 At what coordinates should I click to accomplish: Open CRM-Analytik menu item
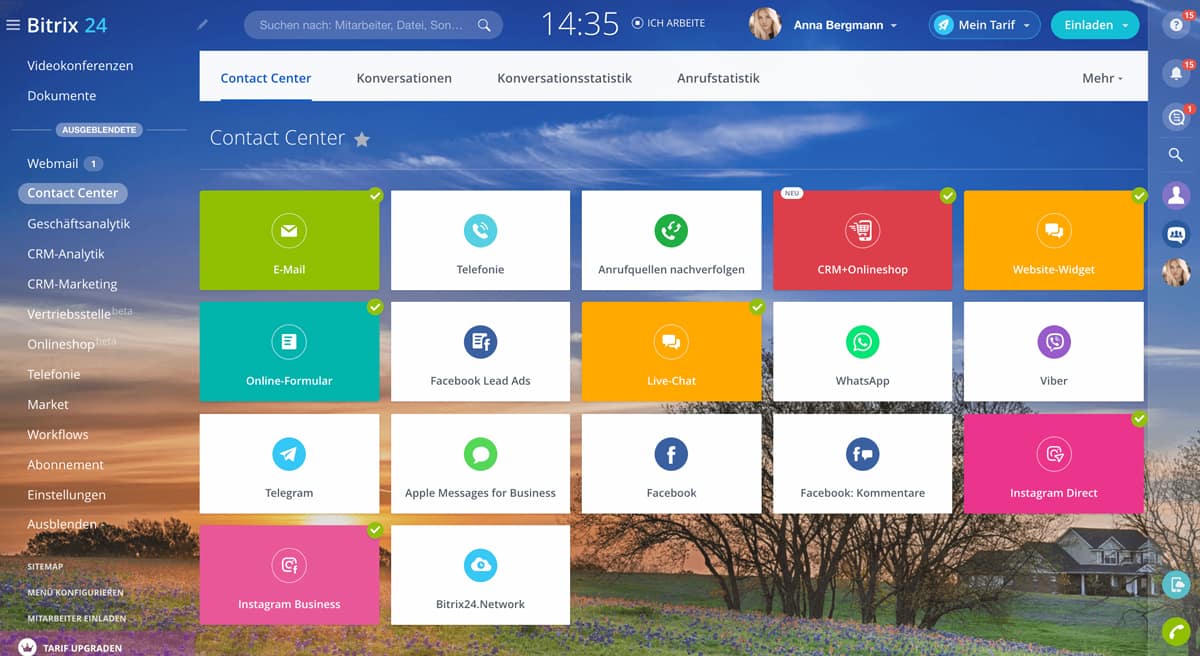coord(66,254)
